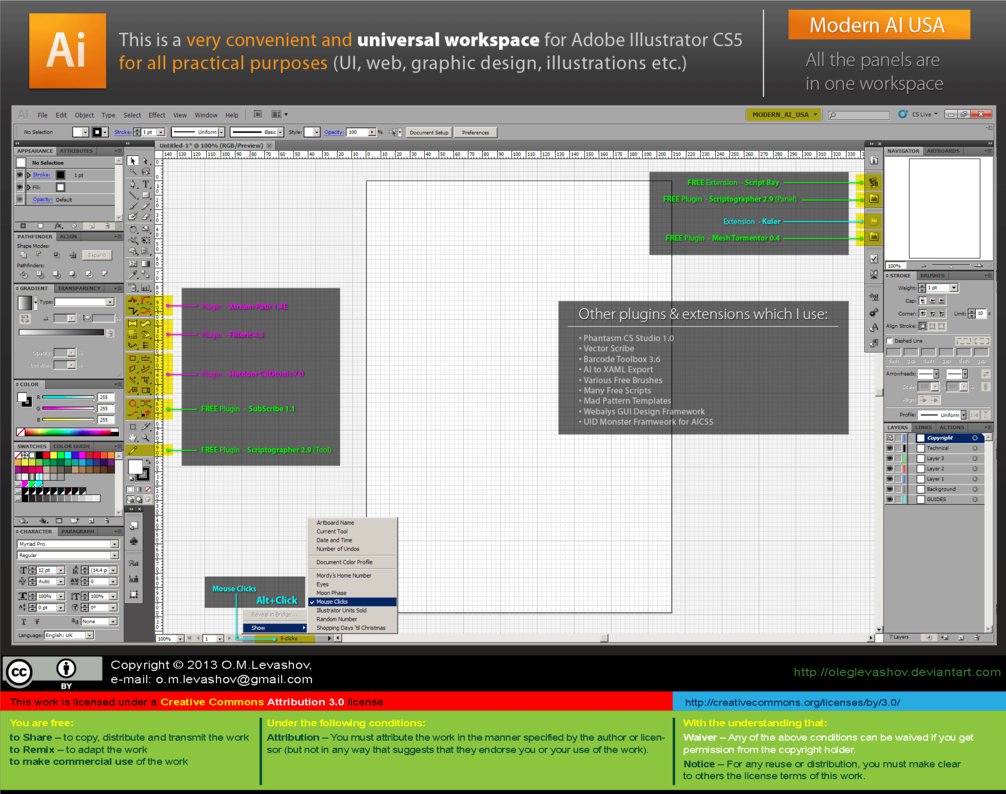This screenshot has height=794, width=1006.
Task: Click the Preferences button
Action: 475,132
